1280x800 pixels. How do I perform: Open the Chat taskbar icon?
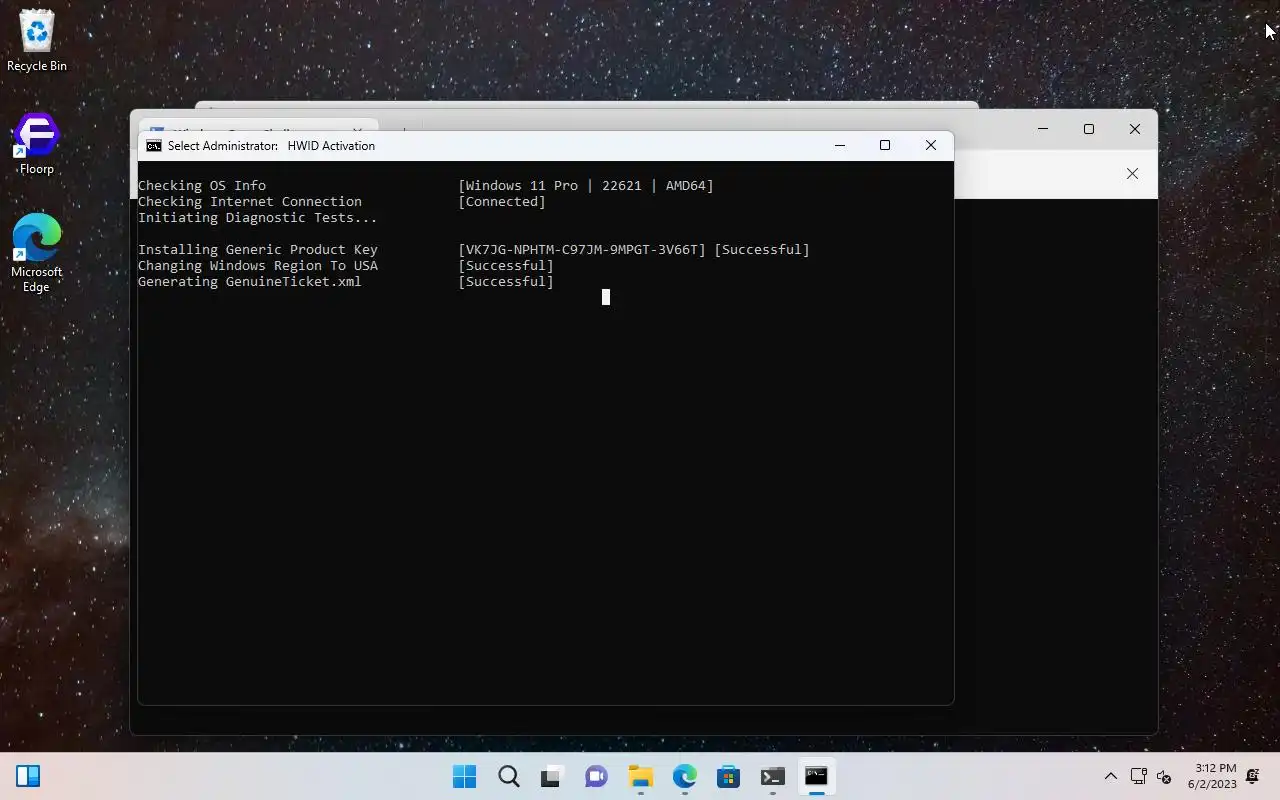(596, 776)
